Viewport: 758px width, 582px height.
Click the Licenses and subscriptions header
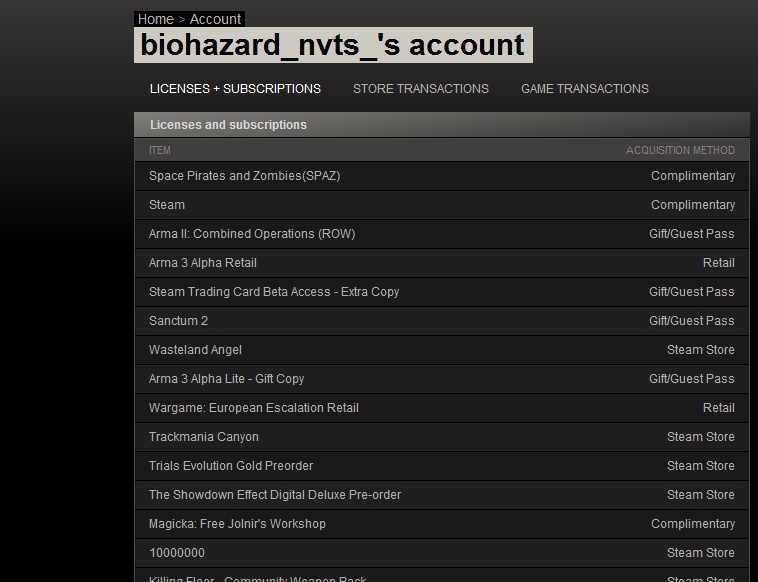click(442, 125)
